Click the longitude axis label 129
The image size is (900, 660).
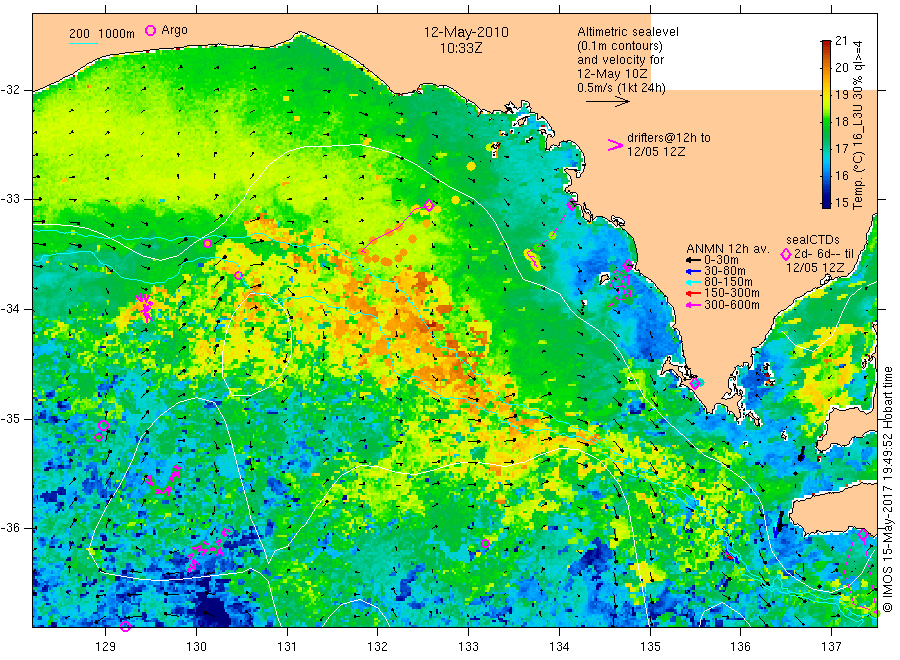(x=106, y=647)
